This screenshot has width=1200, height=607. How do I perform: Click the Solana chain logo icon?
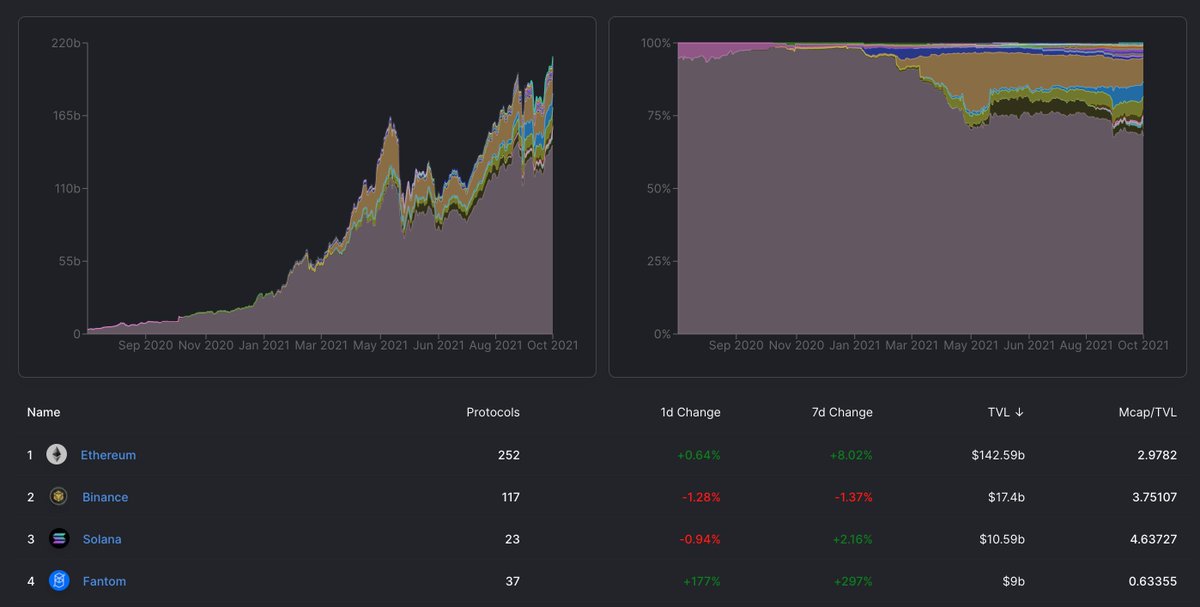[59, 539]
